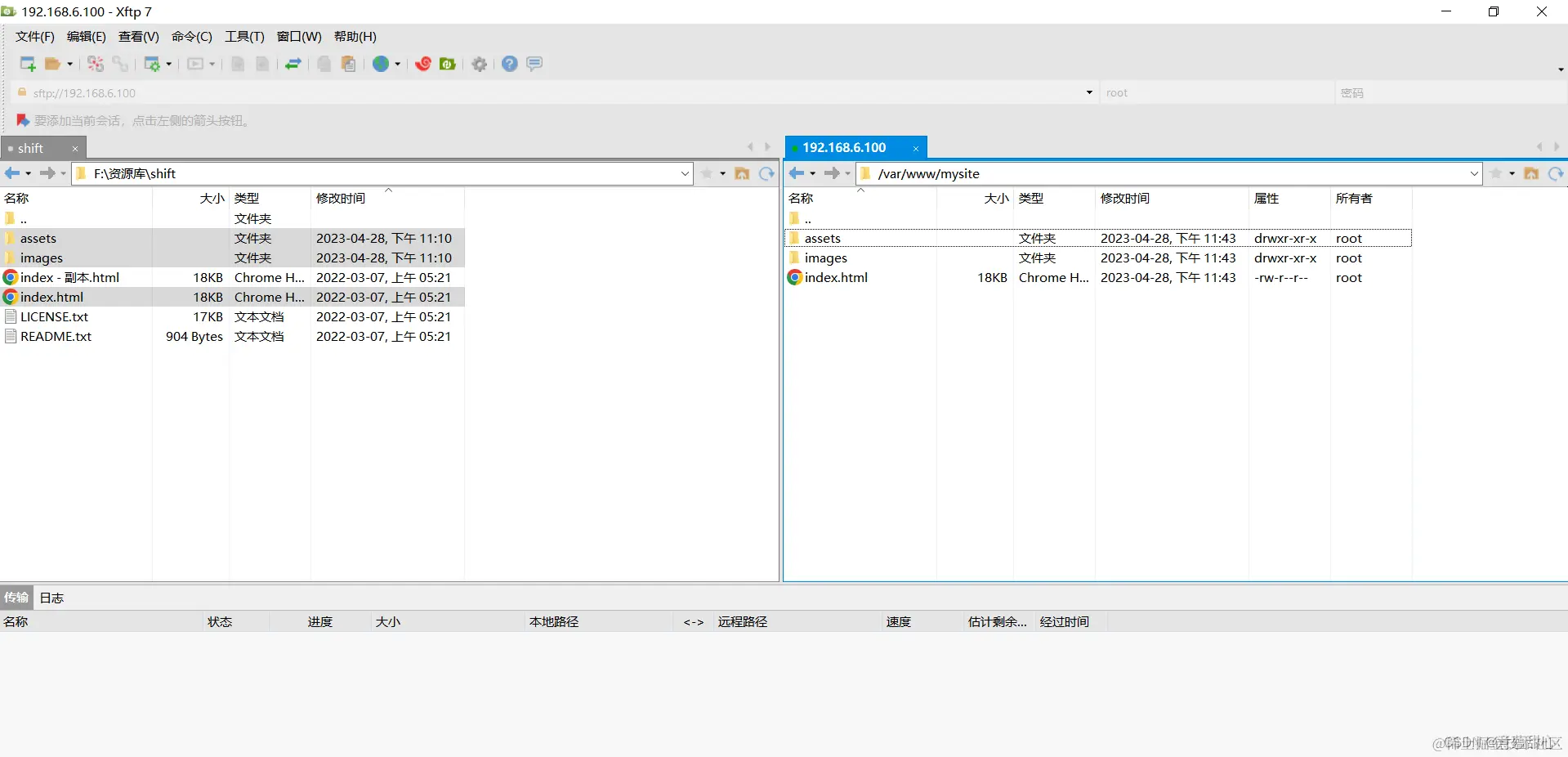Open the 工具(T) menu
1568x757 pixels.
click(245, 37)
